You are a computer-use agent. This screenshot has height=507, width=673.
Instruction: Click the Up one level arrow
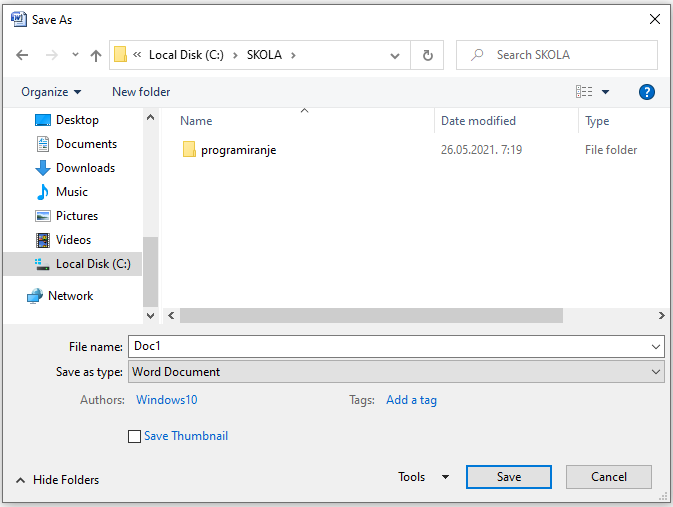click(96, 55)
